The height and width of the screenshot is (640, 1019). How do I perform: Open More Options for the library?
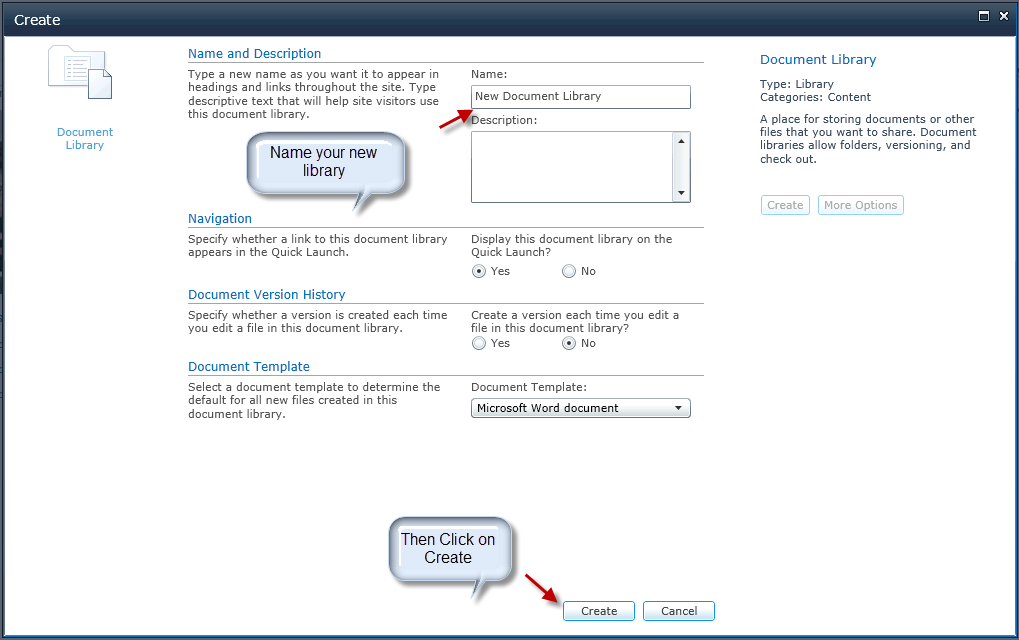tap(860, 205)
